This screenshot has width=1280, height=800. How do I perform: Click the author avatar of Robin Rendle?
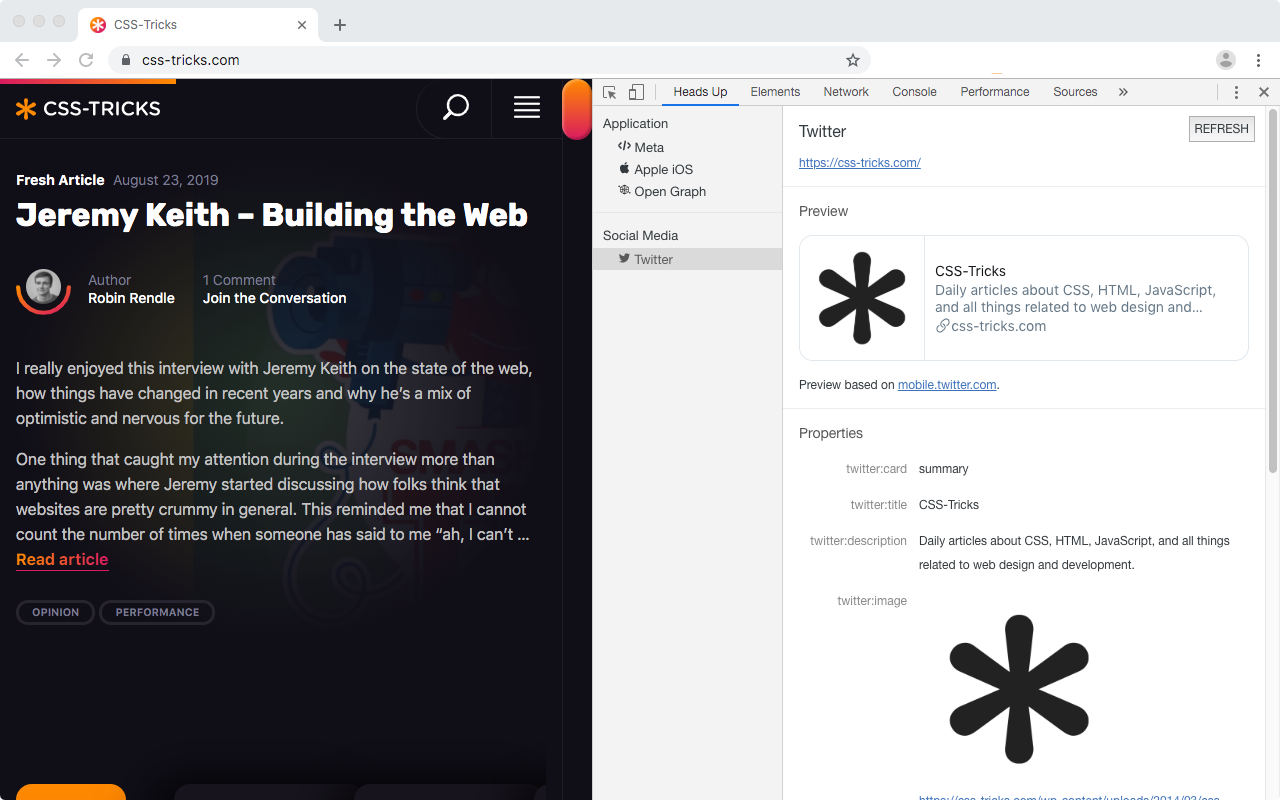(x=43, y=288)
